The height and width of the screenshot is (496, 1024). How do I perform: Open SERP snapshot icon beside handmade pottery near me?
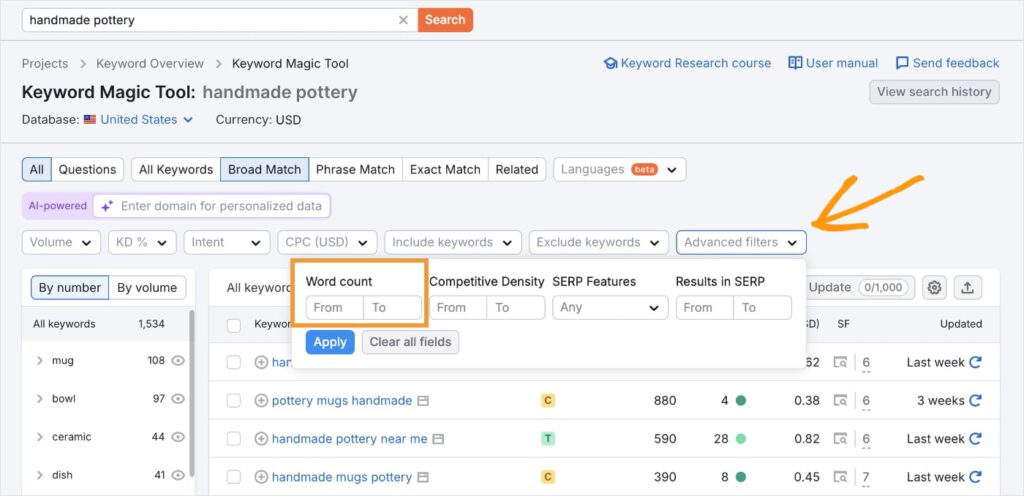pyautogui.click(x=438, y=439)
